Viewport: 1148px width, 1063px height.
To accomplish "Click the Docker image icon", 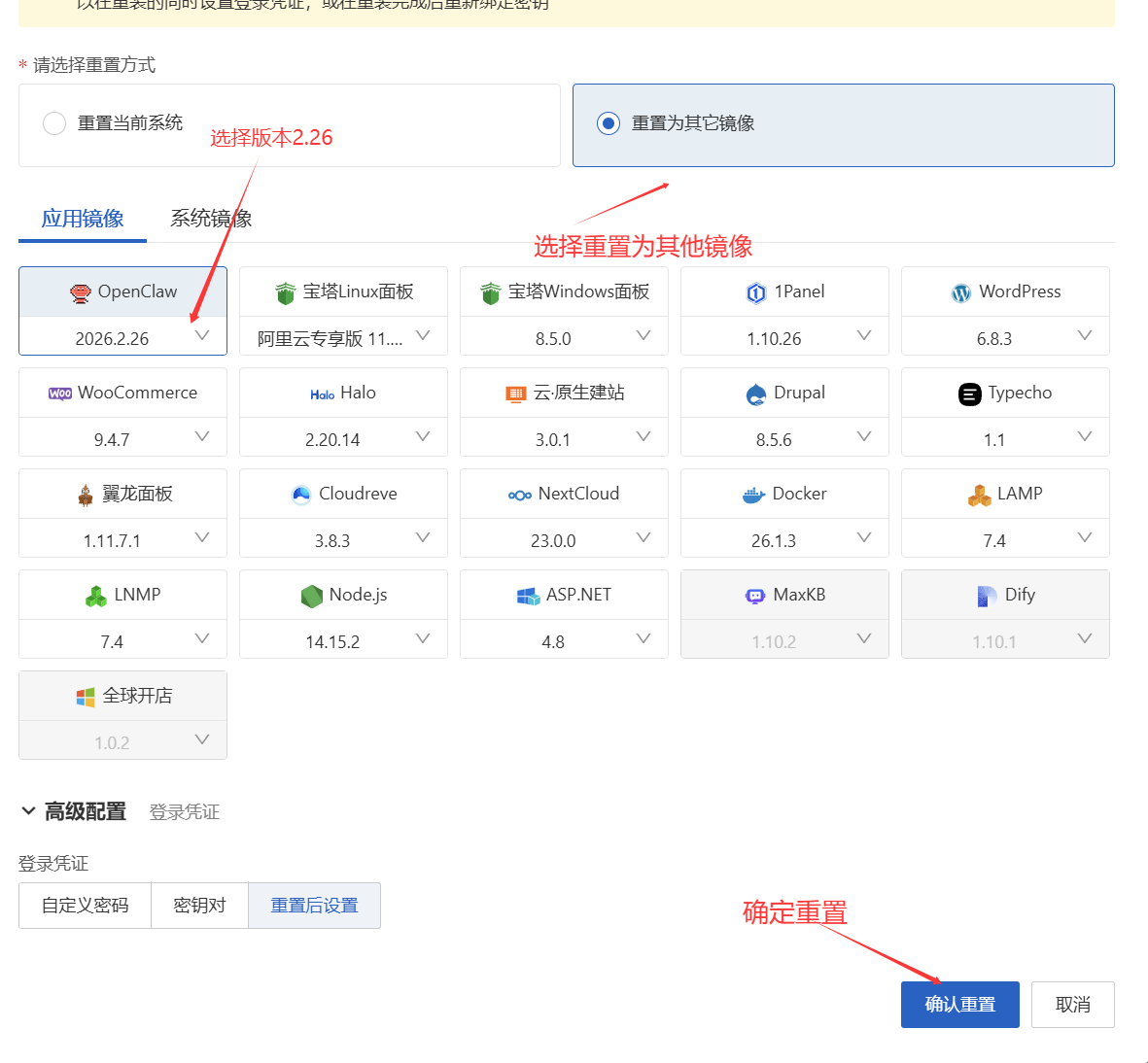I will pyautogui.click(x=784, y=493).
